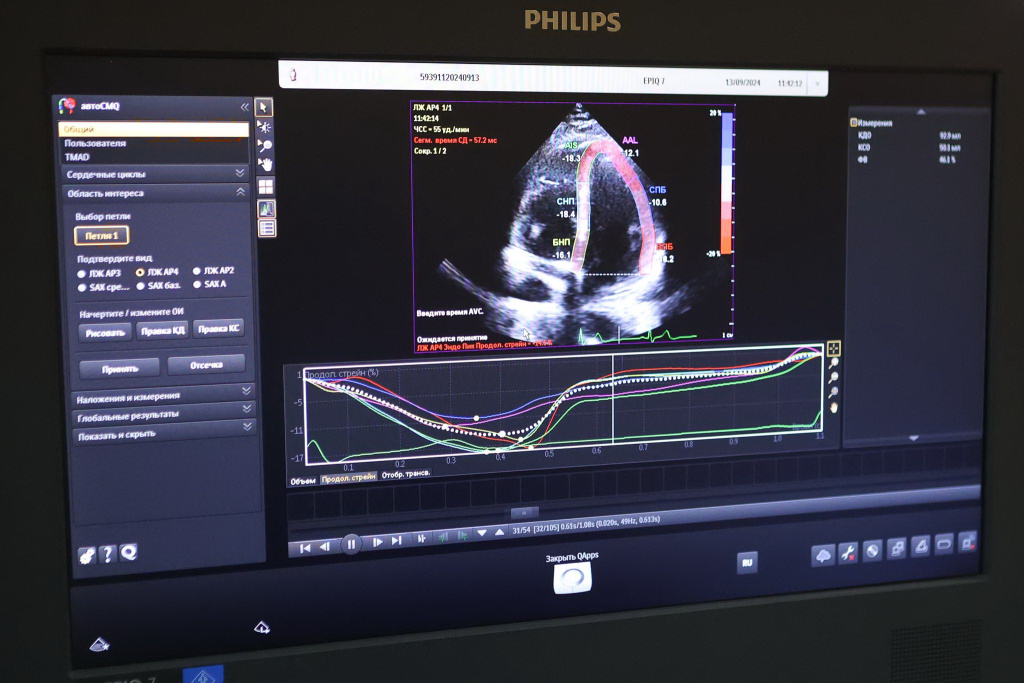The height and width of the screenshot is (683, 1024).
Task: Open the four-pane layout view icon
Action: click(266, 186)
